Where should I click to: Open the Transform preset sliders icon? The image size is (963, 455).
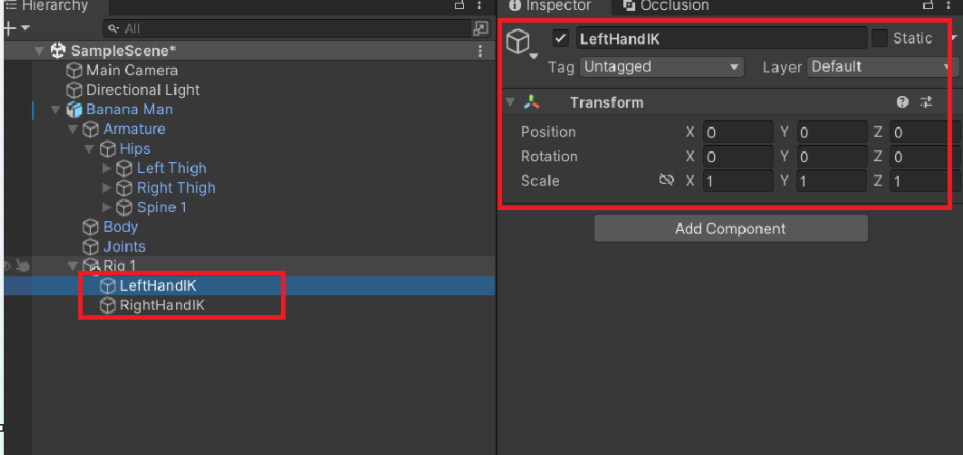[926, 103]
